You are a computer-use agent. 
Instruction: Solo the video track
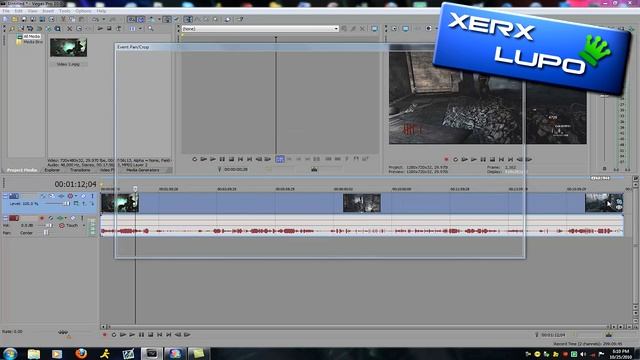tap(92, 196)
